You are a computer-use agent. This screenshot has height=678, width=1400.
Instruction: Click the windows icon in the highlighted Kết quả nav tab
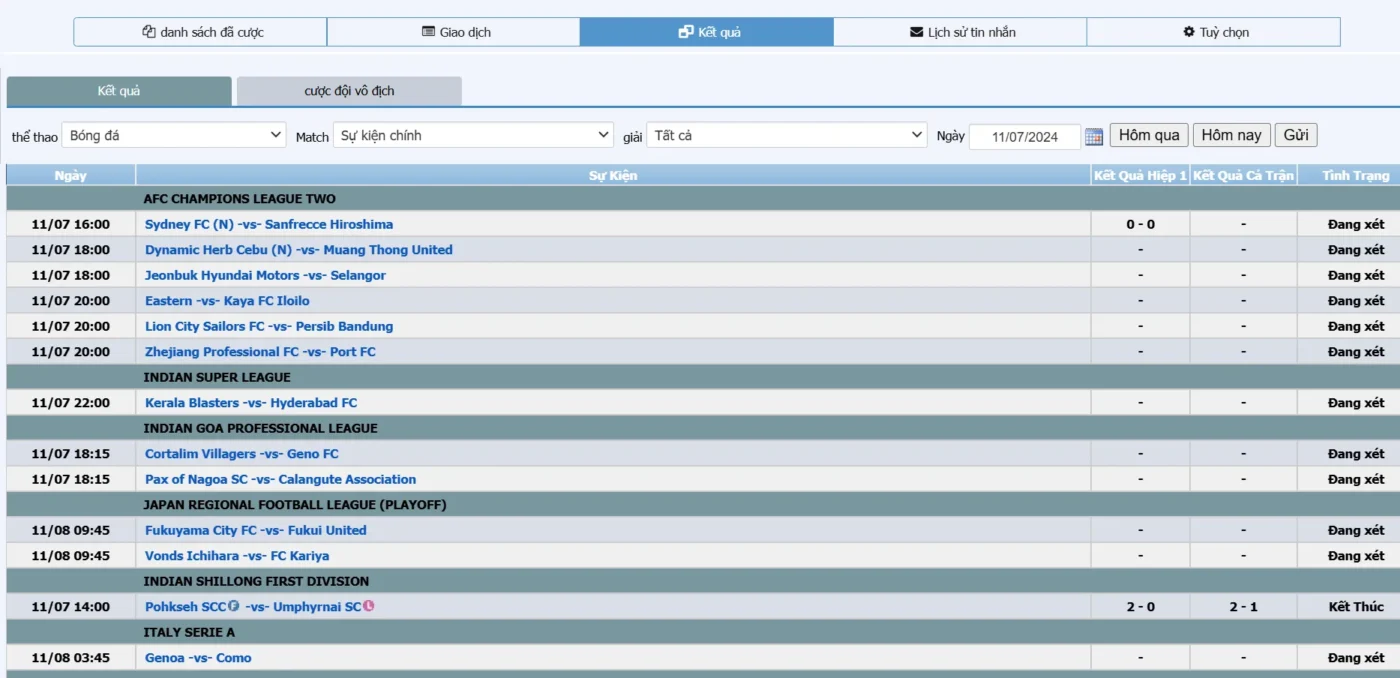686,32
